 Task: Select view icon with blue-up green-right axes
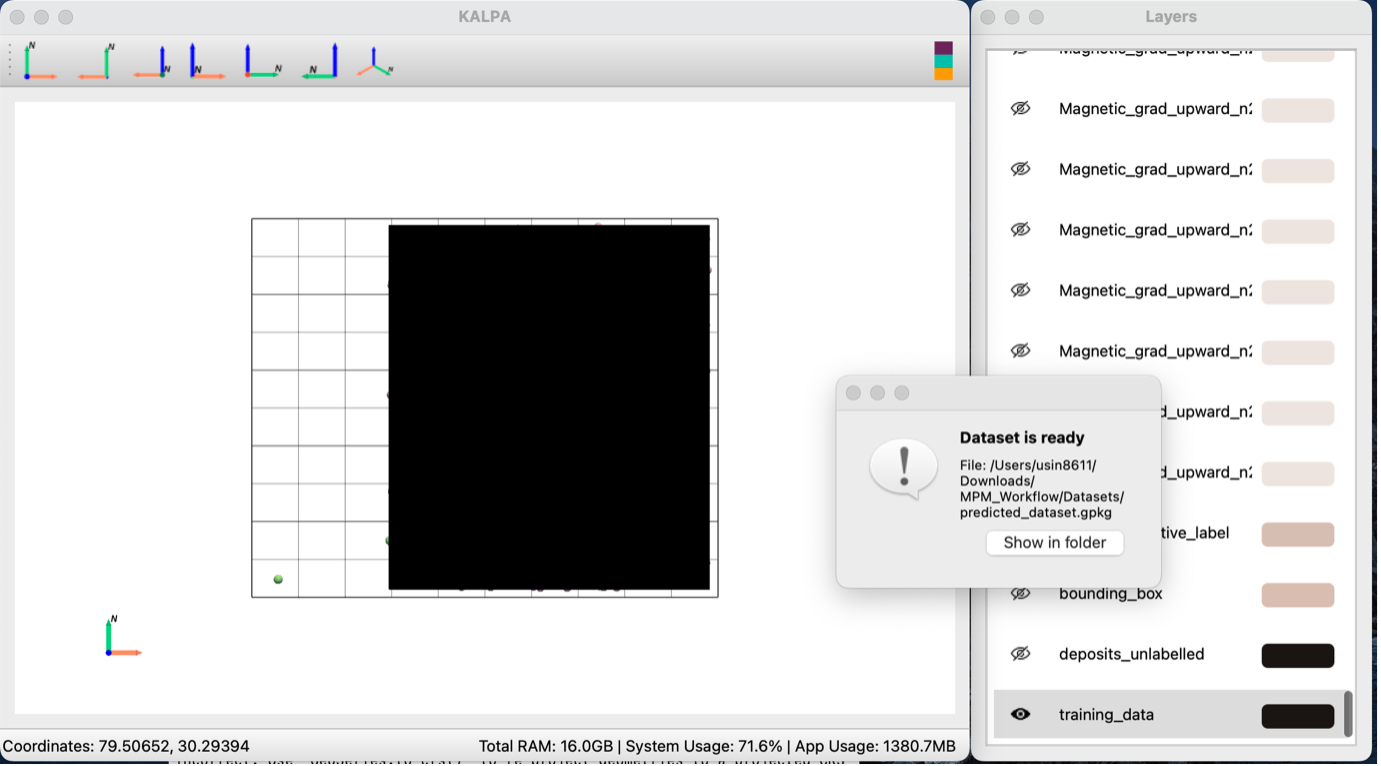[263, 61]
